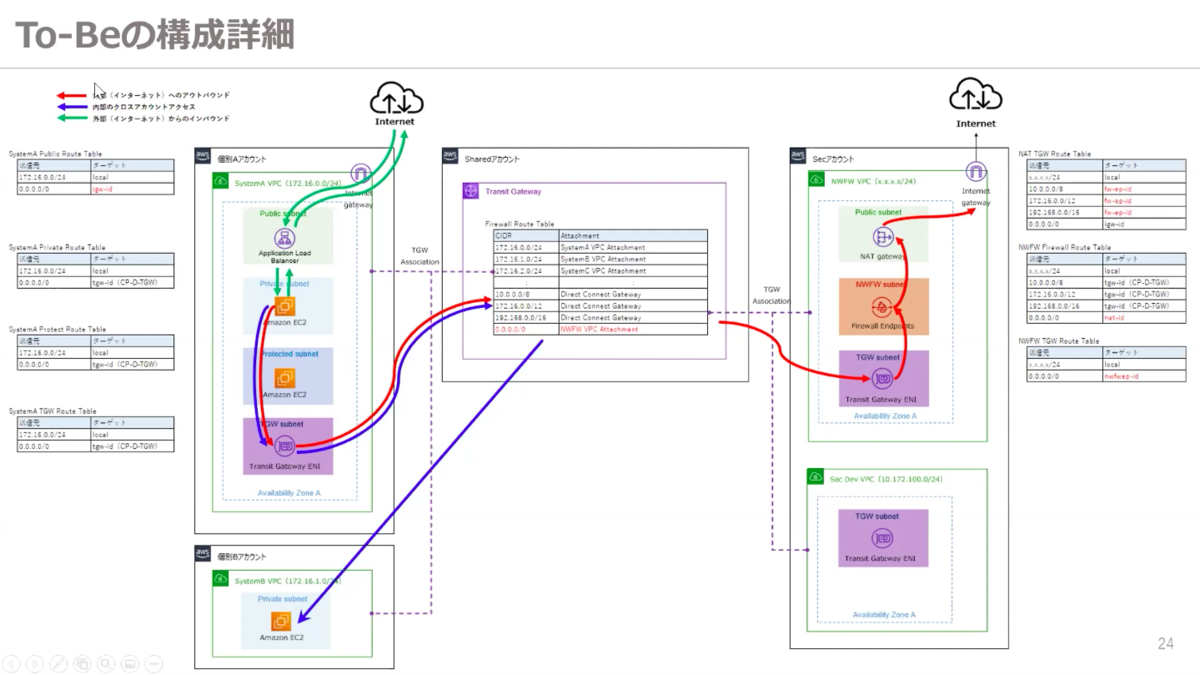Click the NAT TGW Route Table heading
Viewport: 1200px width, 675px height.
pyautogui.click(x=1055, y=154)
